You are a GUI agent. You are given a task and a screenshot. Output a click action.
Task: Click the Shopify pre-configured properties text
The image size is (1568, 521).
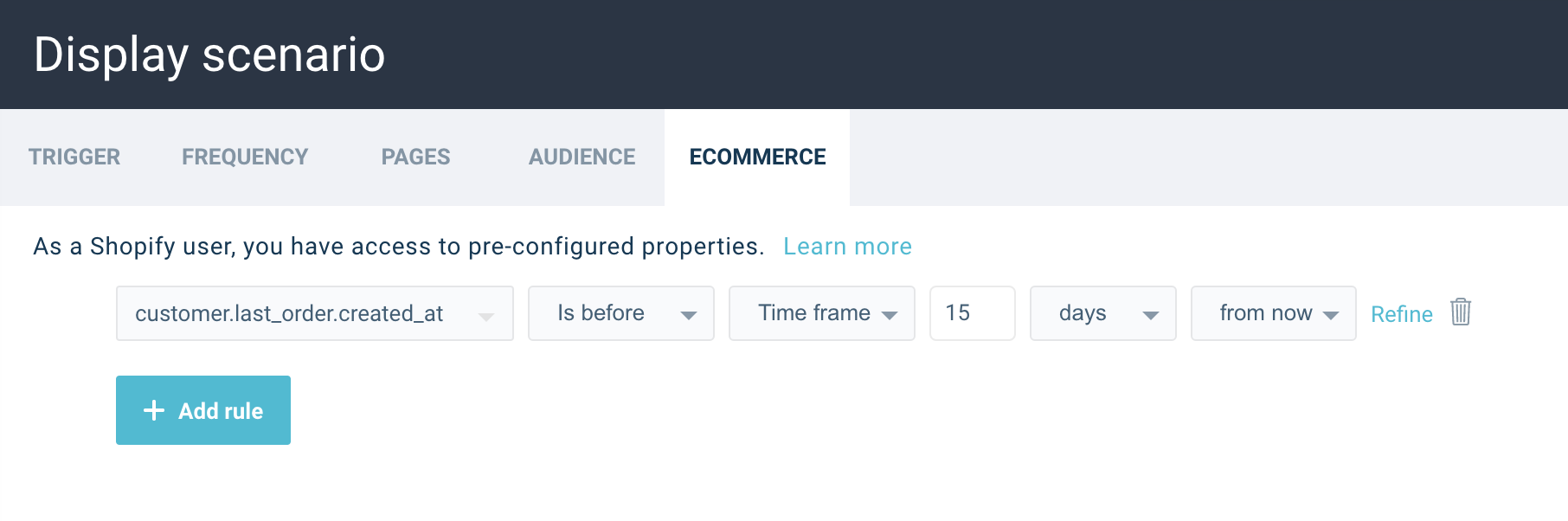point(398,247)
